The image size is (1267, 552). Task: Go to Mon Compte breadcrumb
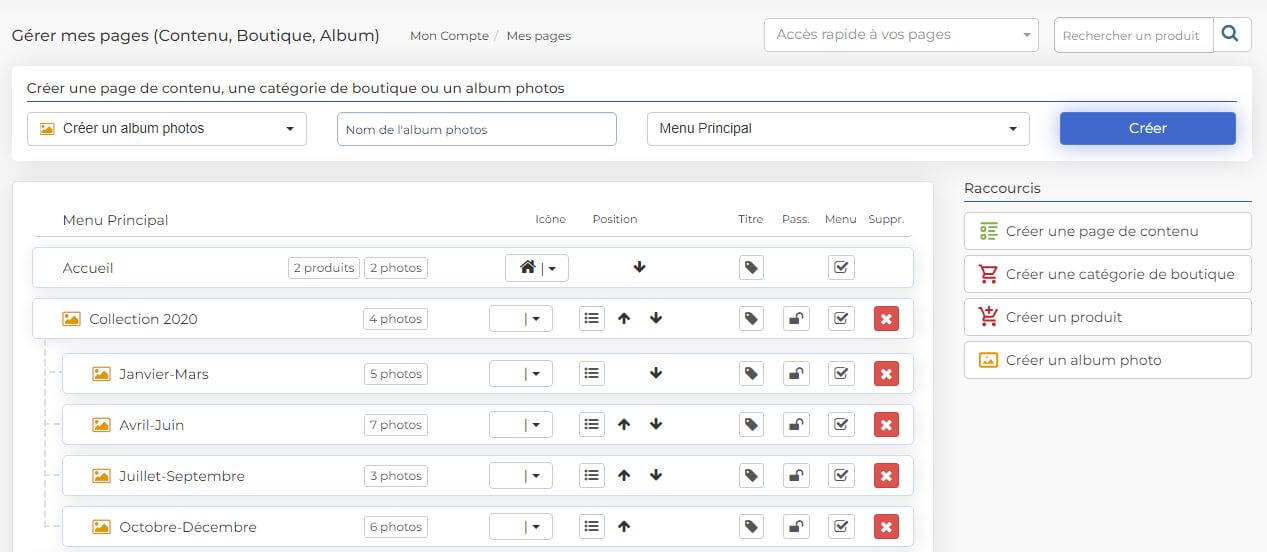[x=448, y=36]
